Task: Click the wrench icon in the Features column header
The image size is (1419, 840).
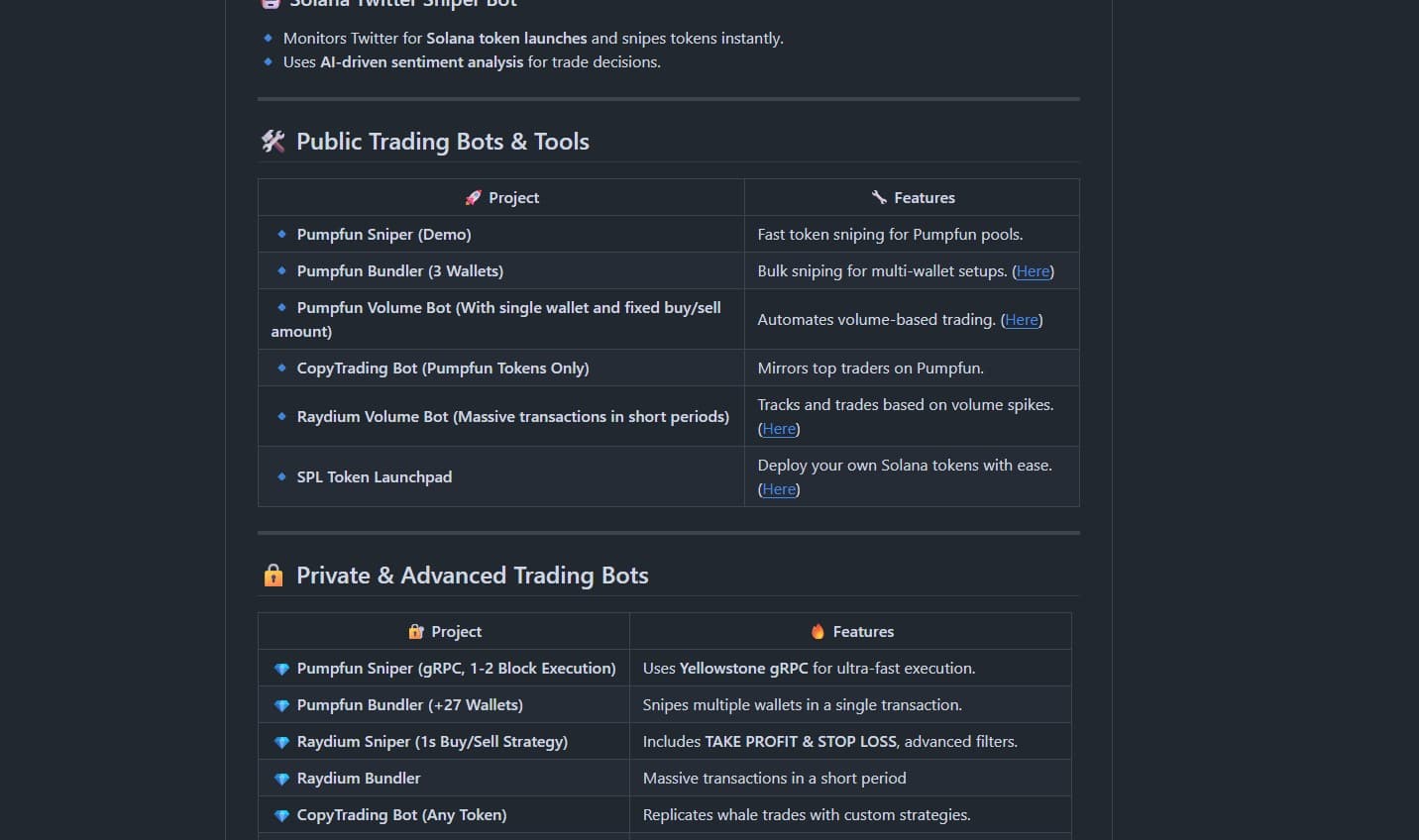Action: 878,196
